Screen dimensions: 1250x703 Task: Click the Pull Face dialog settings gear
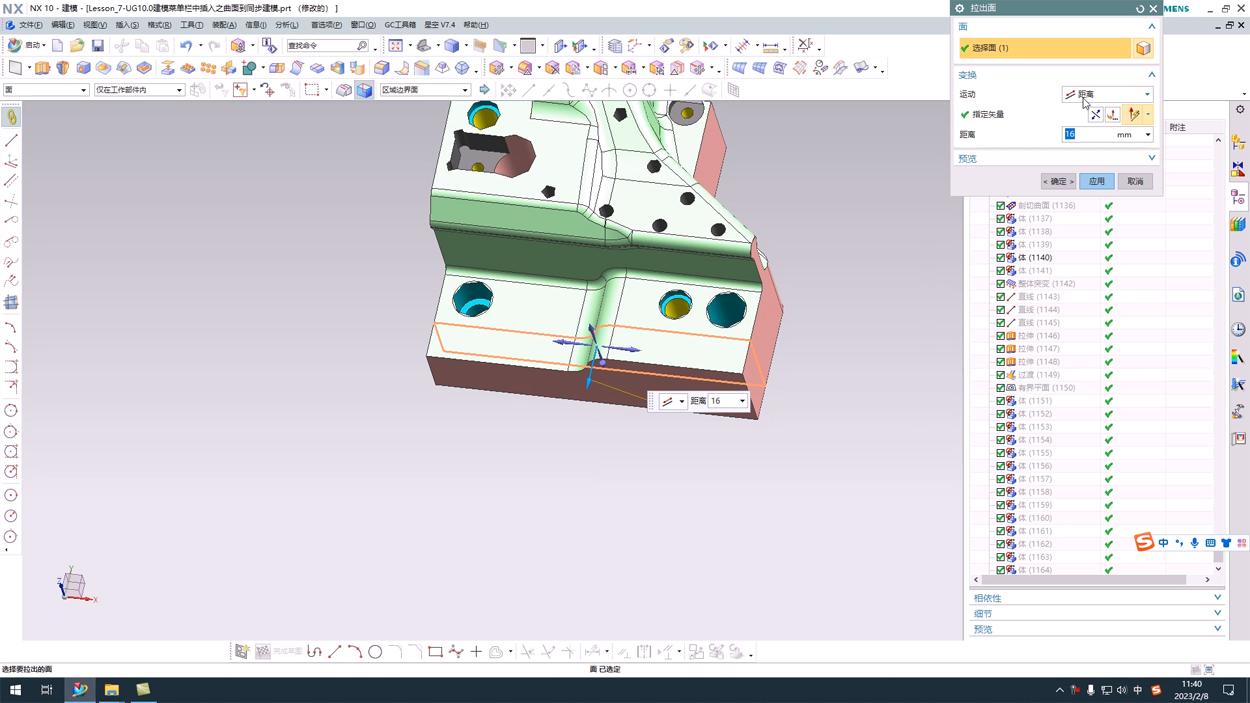(960, 8)
